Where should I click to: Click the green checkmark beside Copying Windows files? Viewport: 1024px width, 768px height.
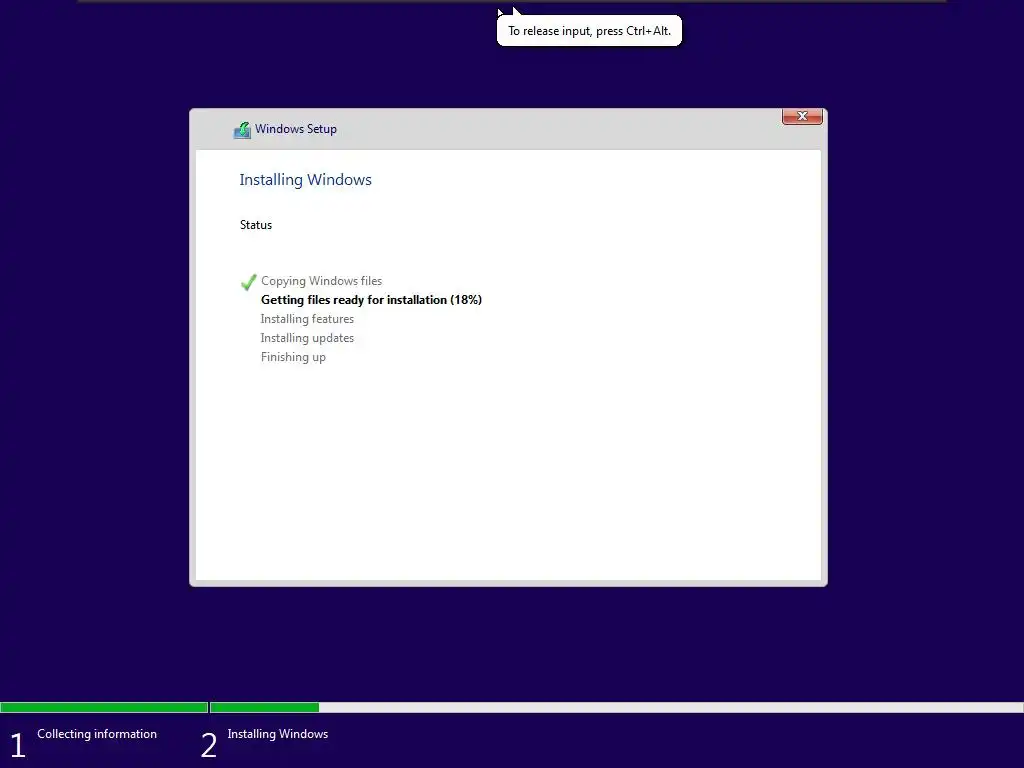(x=248, y=282)
